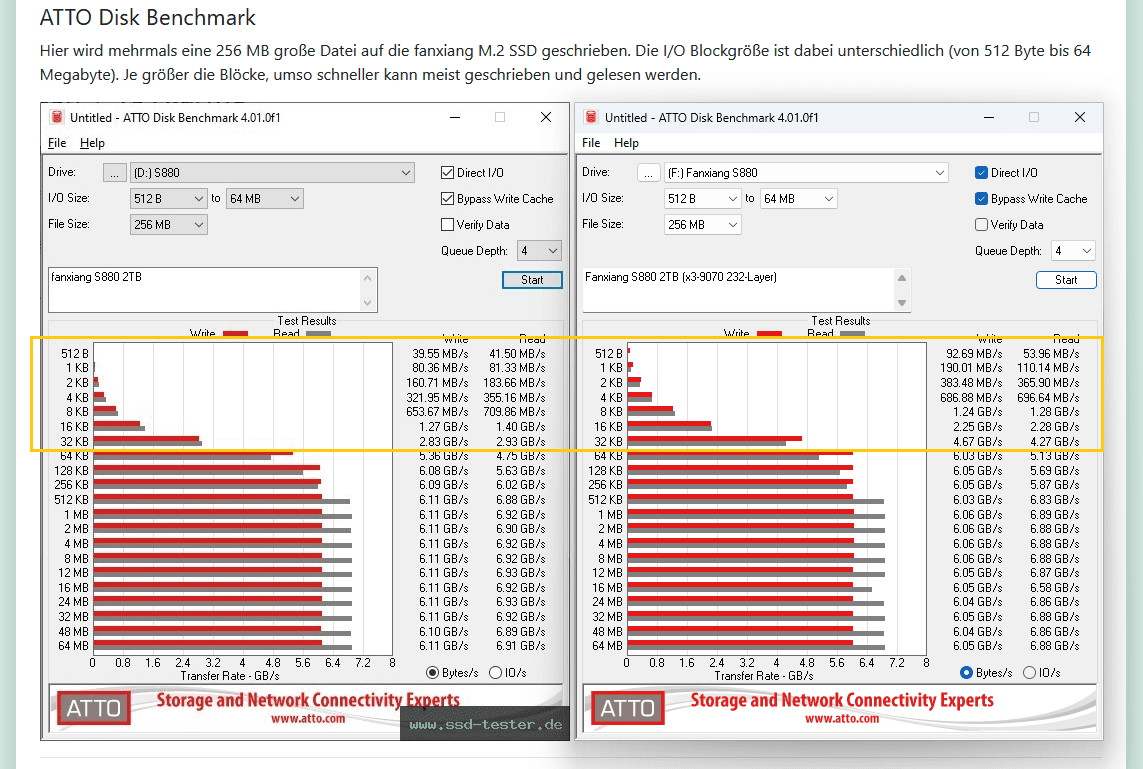The height and width of the screenshot is (769, 1143).
Task: Click Start button in right window
Action: pos(1066,280)
